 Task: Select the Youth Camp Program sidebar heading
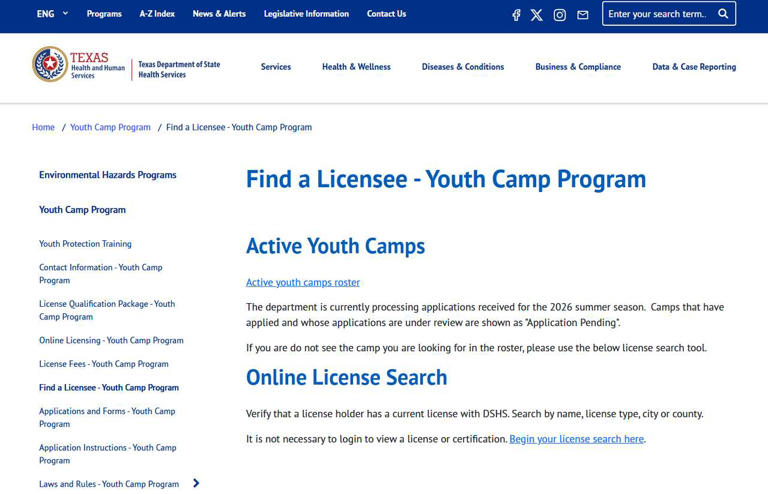(x=82, y=210)
